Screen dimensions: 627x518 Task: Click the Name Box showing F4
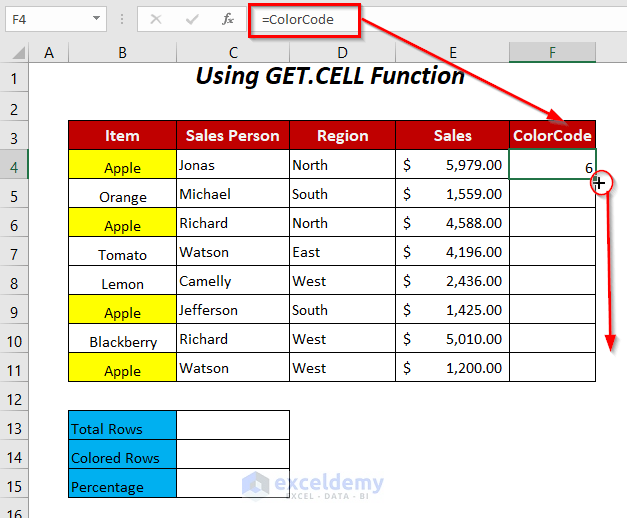coord(56,19)
